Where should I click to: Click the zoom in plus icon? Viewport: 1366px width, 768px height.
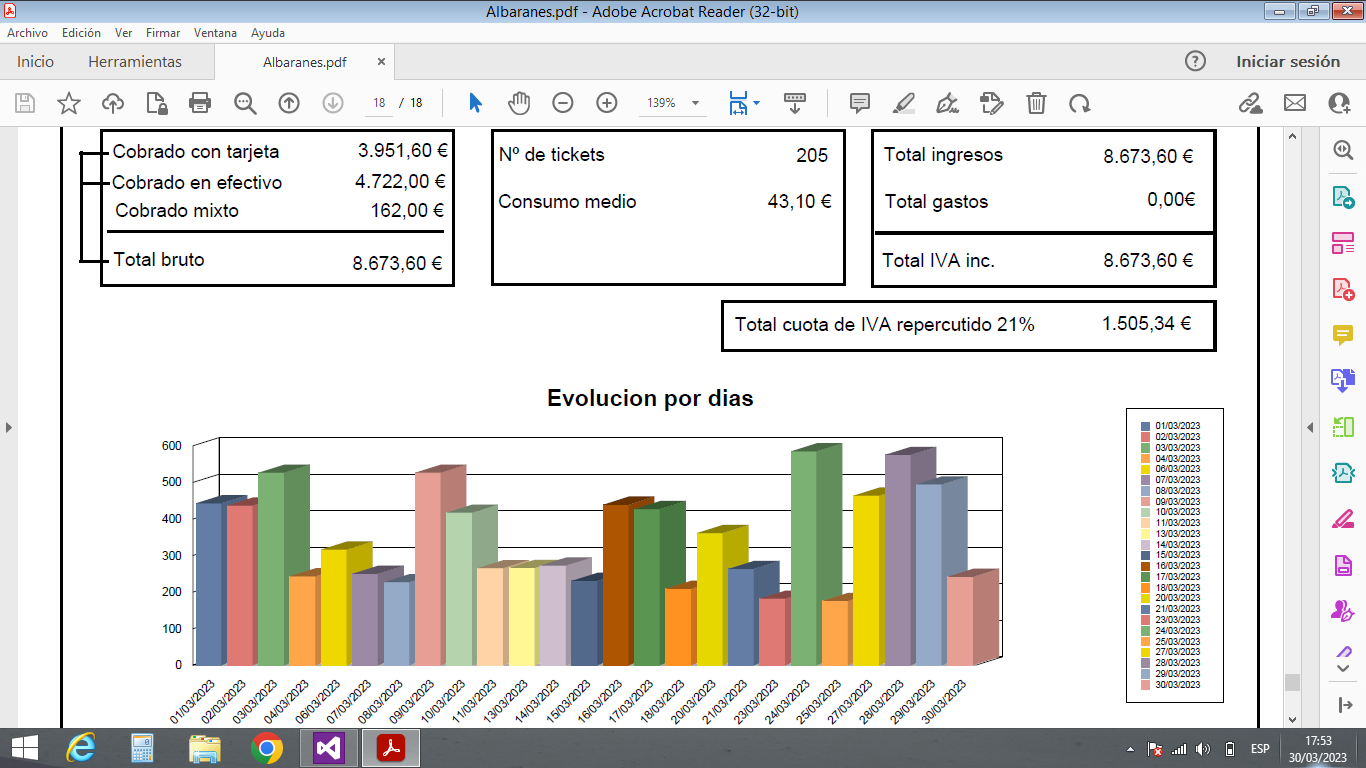(x=607, y=103)
